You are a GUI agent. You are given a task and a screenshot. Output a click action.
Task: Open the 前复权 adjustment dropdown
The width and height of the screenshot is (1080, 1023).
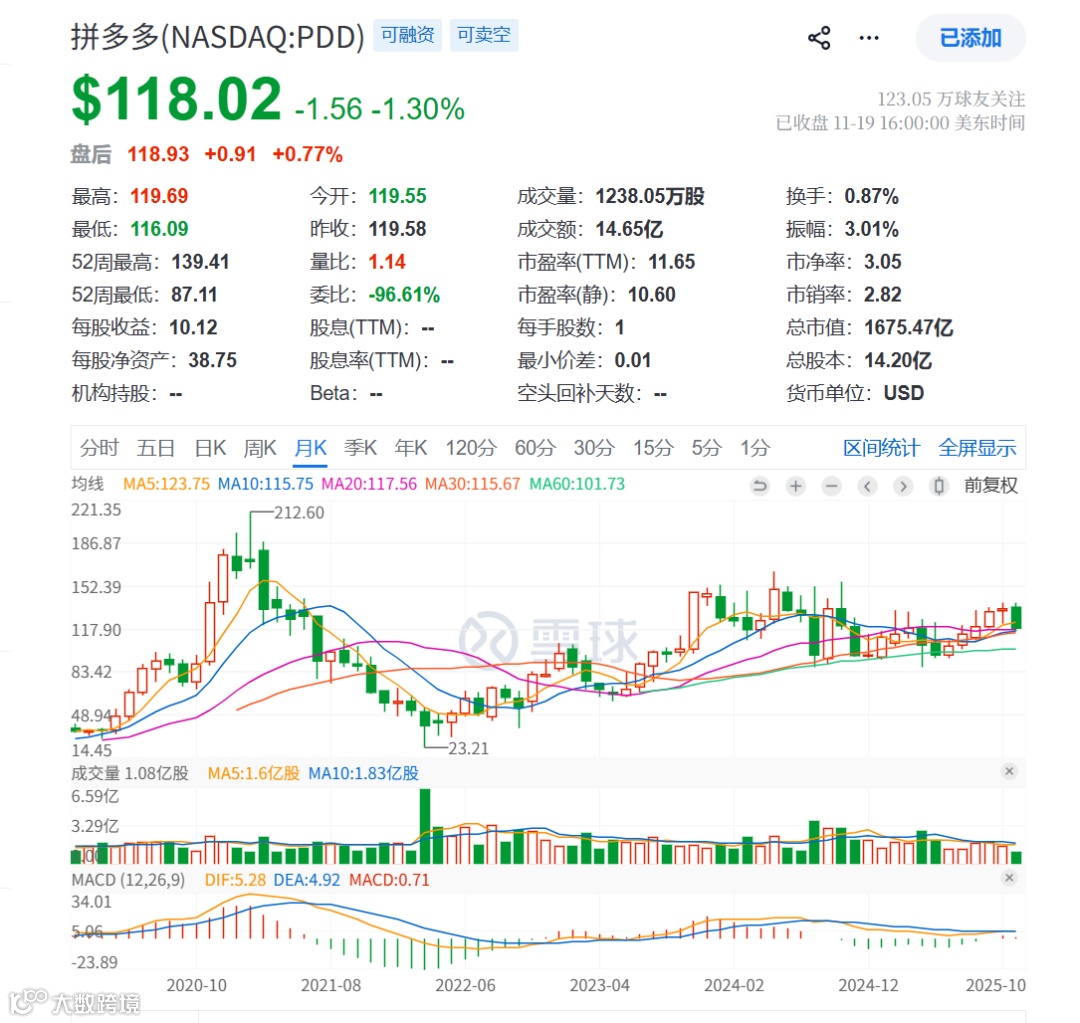(x=990, y=486)
